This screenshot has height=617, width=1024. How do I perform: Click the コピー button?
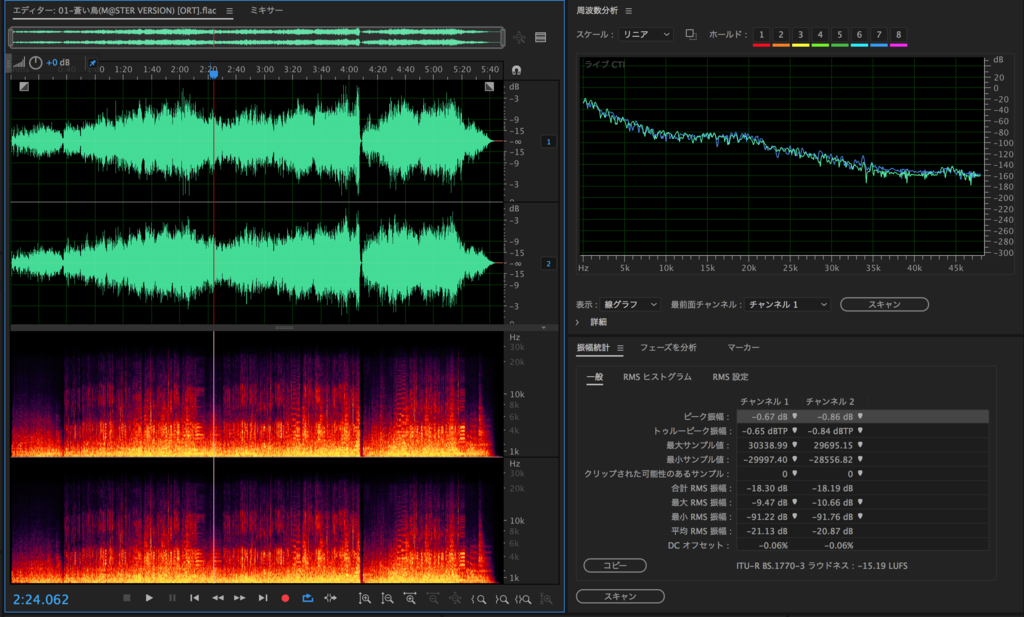pos(615,565)
